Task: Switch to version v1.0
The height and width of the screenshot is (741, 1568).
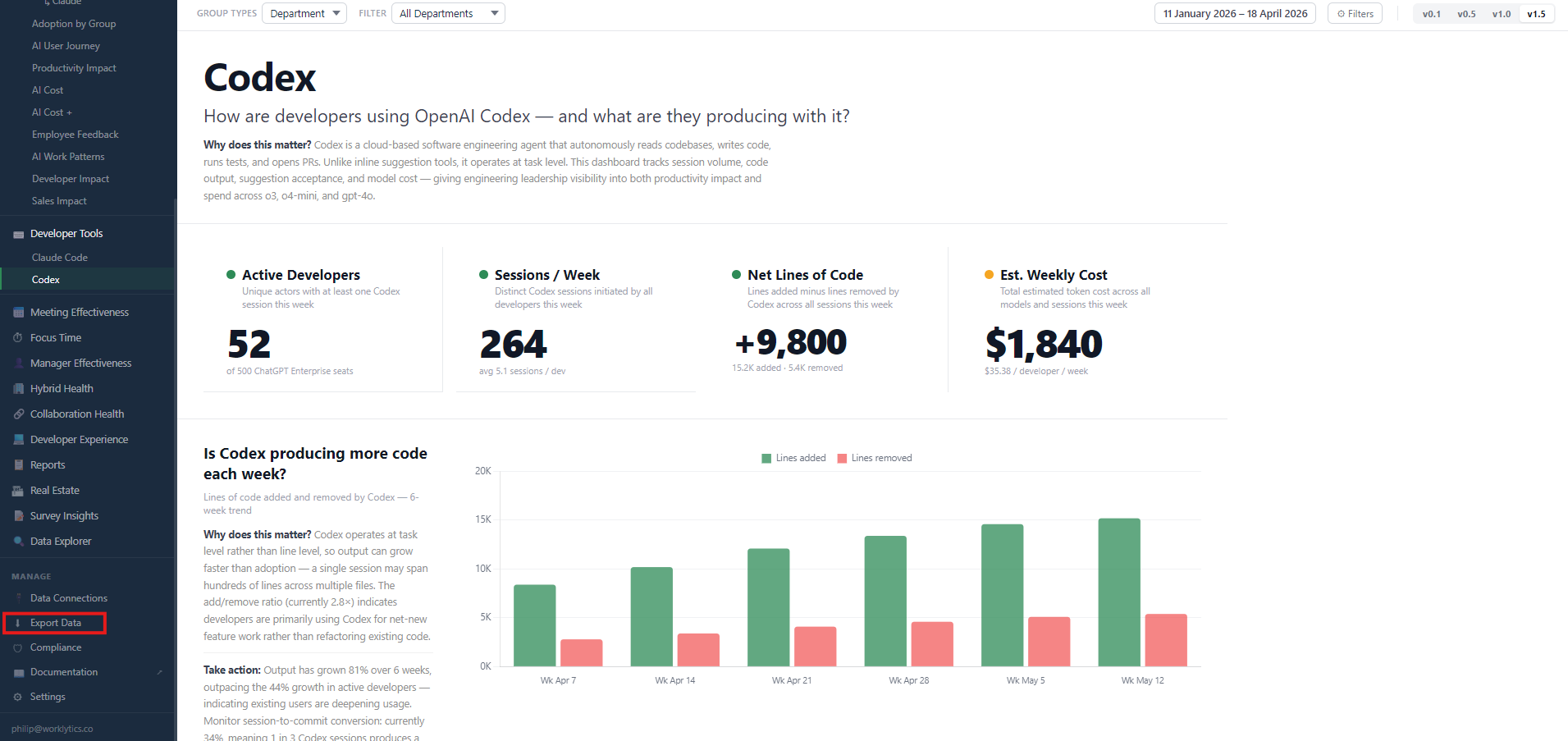Action: pyautogui.click(x=1502, y=14)
